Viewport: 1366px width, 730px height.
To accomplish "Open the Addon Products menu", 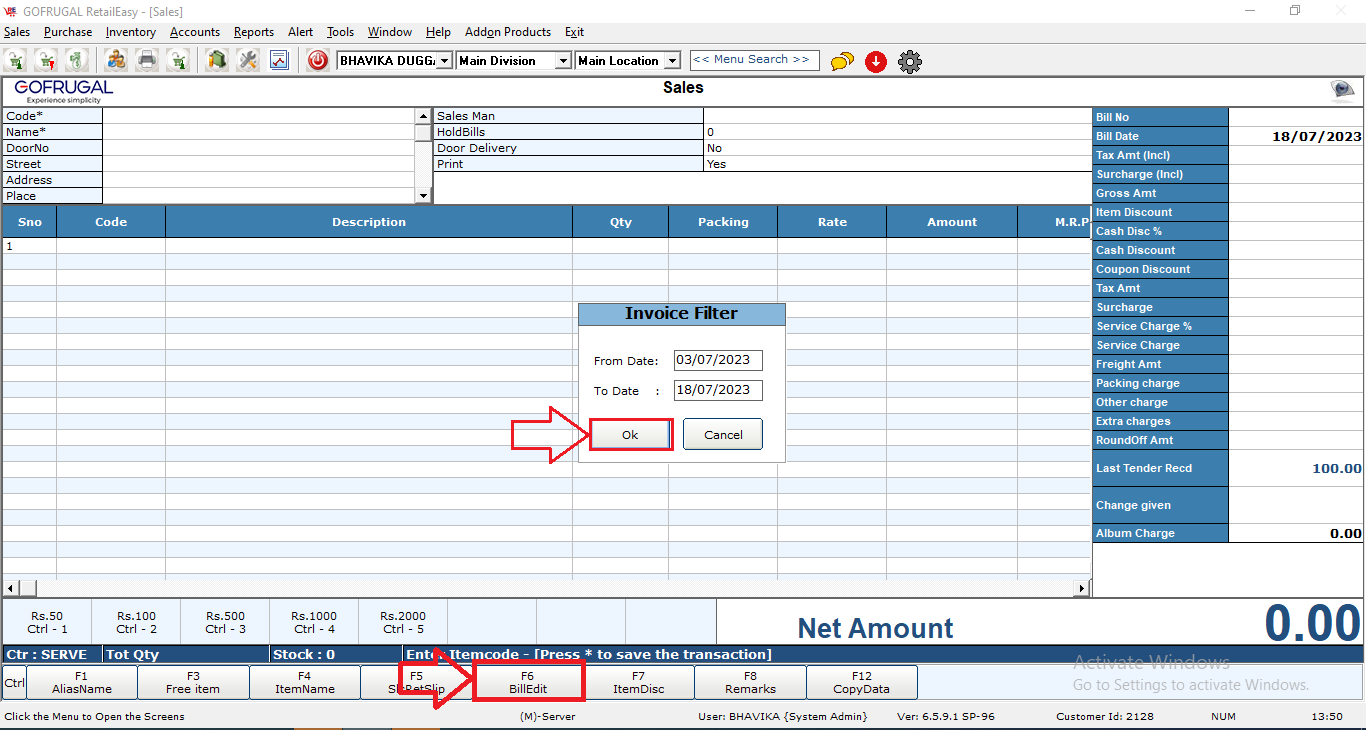I will (x=508, y=32).
